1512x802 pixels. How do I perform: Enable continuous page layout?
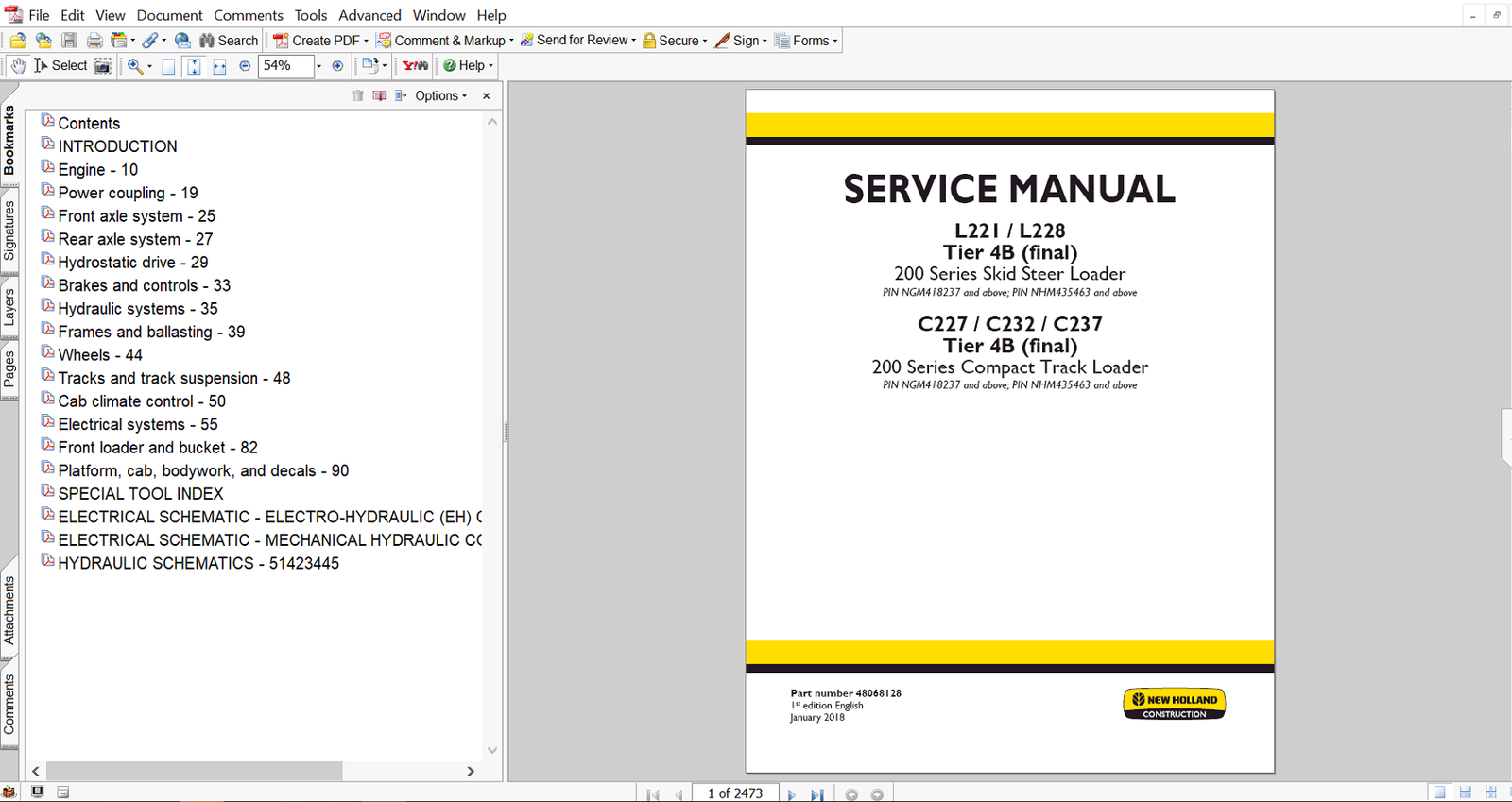point(1465,793)
